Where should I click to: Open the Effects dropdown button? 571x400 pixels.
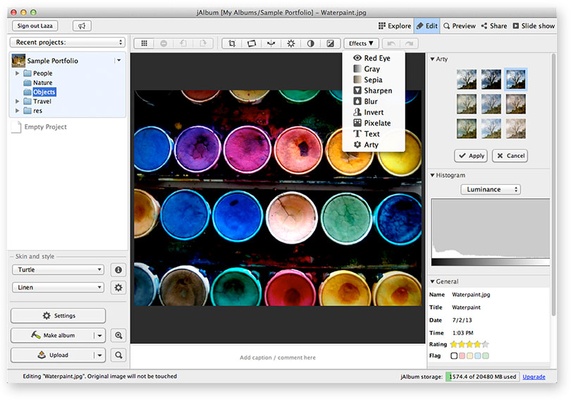(x=361, y=43)
